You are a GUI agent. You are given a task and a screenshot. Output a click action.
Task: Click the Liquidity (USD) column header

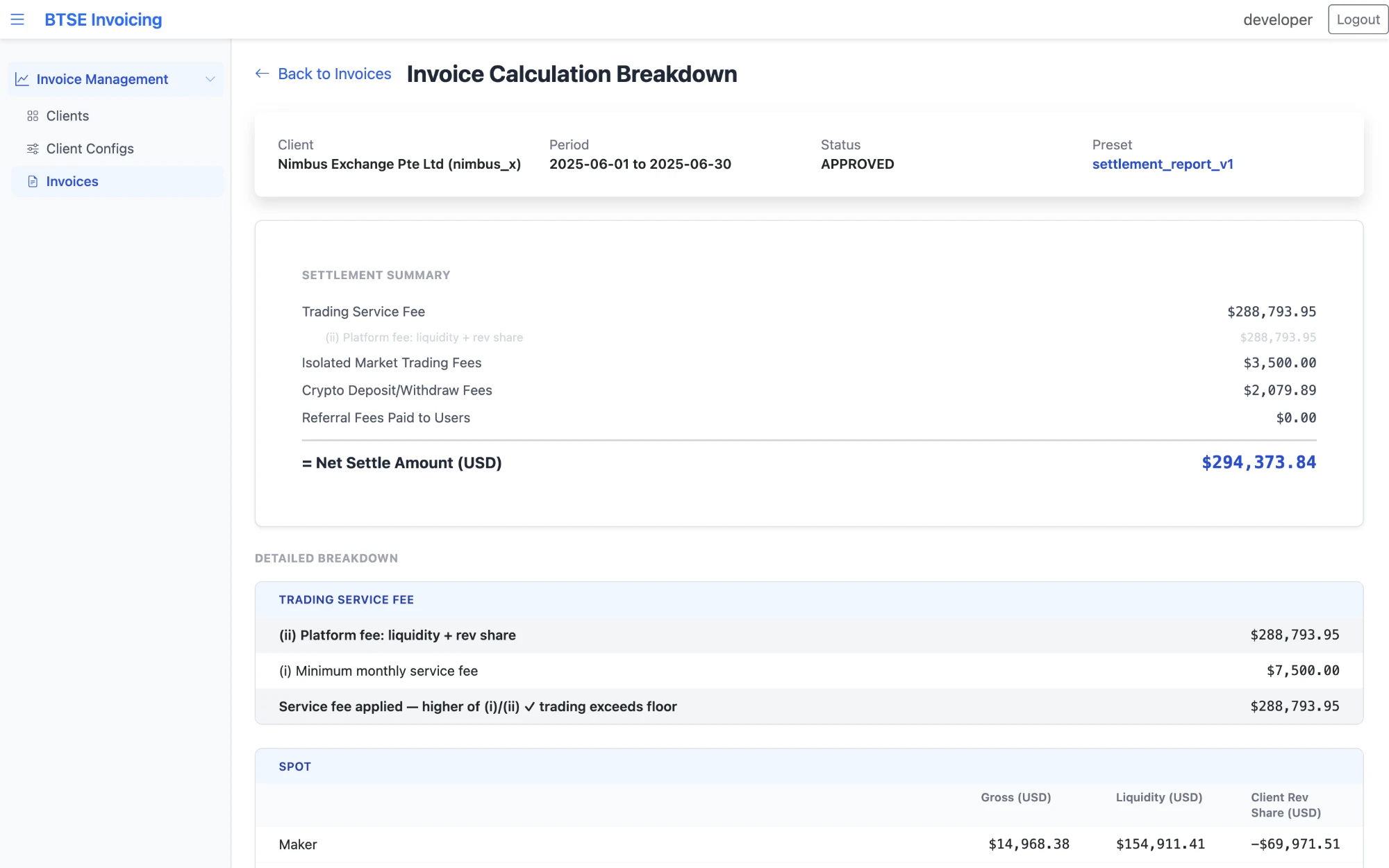coord(1158,797)
